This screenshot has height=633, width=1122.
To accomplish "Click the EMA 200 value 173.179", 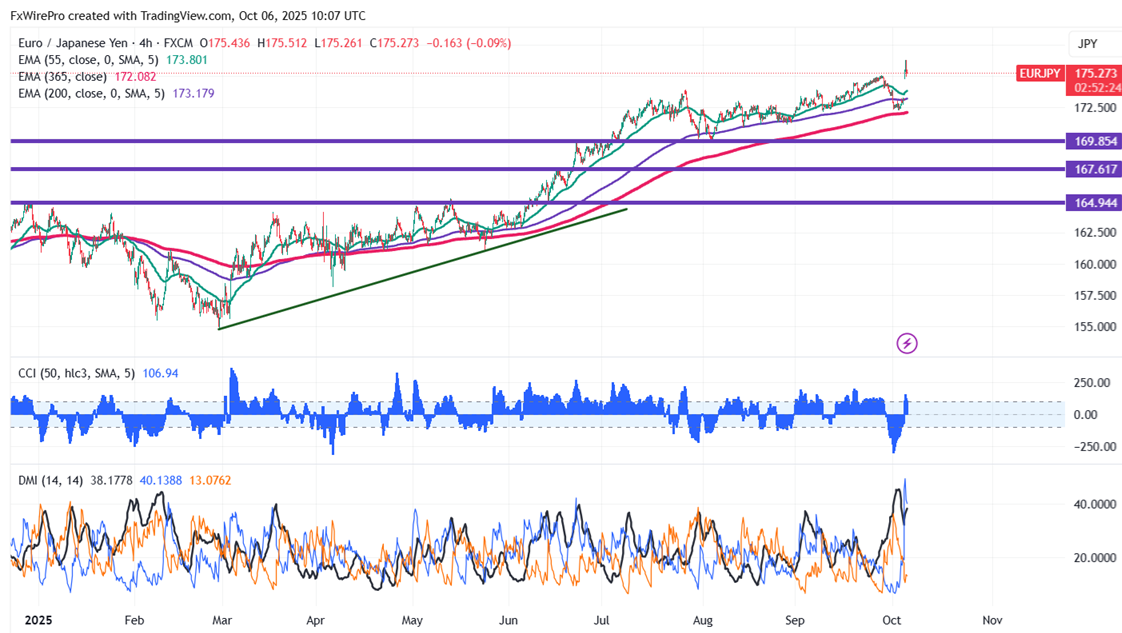I will click(x=193, y=93).
